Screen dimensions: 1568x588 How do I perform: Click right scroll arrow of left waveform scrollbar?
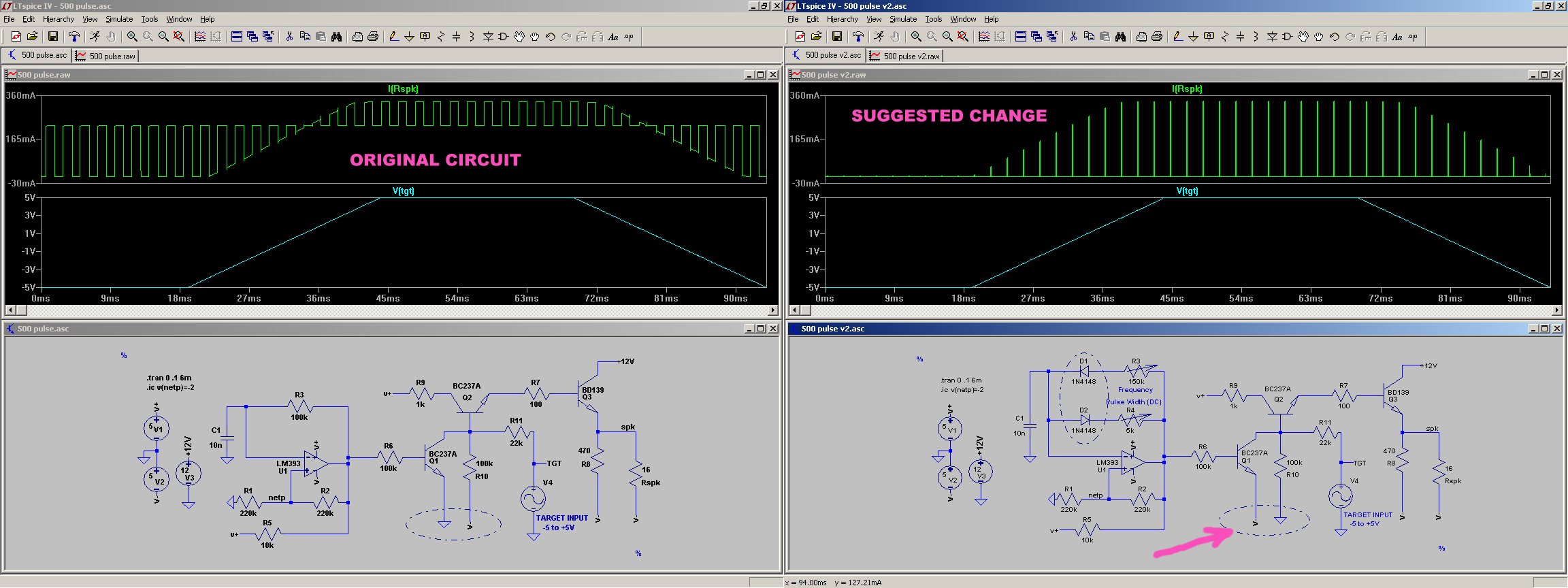click(772, 310)
